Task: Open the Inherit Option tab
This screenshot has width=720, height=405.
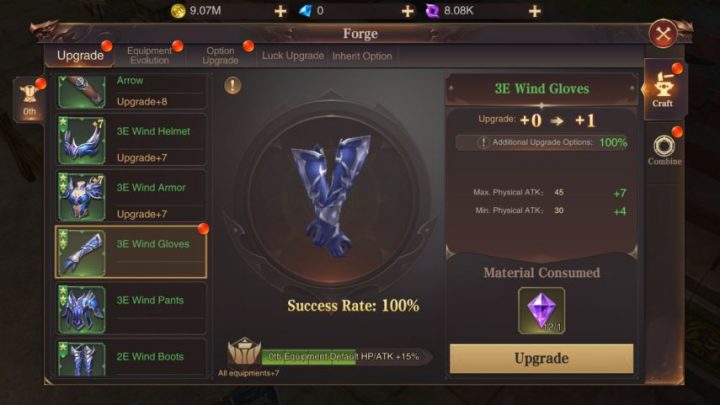Action: click(x=362, y=56)
